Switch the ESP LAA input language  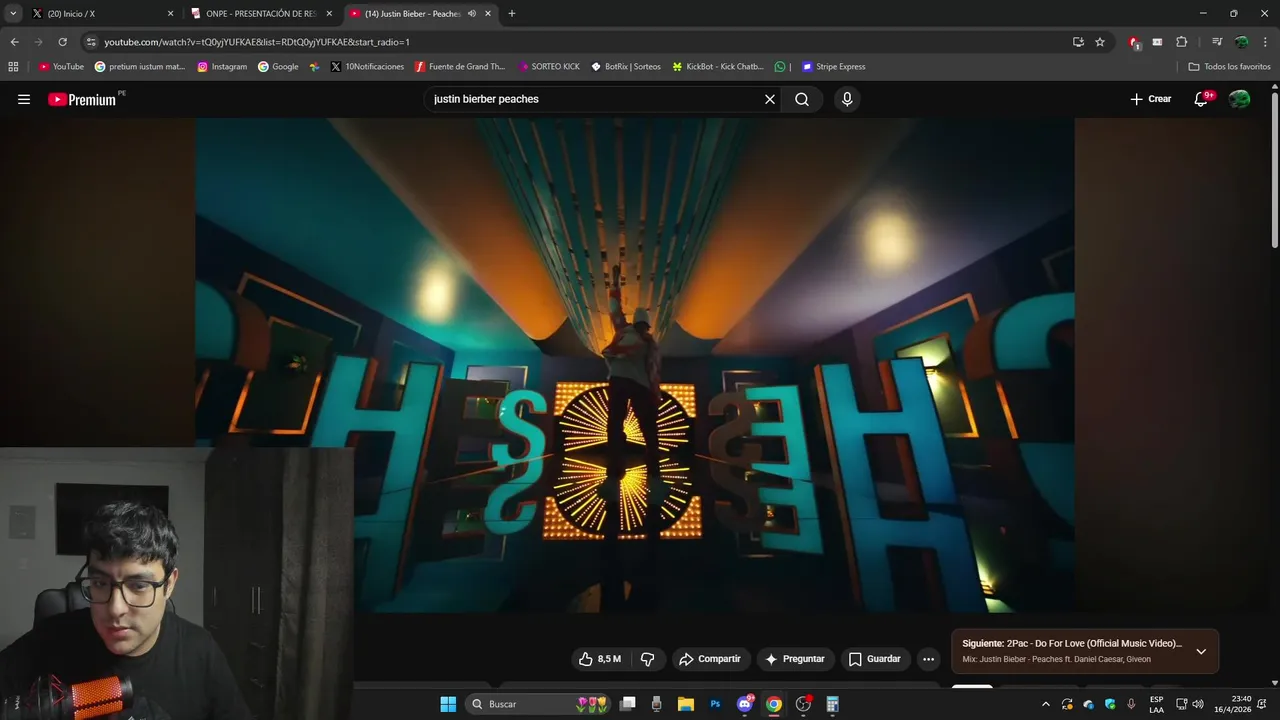coord(1156,704)
